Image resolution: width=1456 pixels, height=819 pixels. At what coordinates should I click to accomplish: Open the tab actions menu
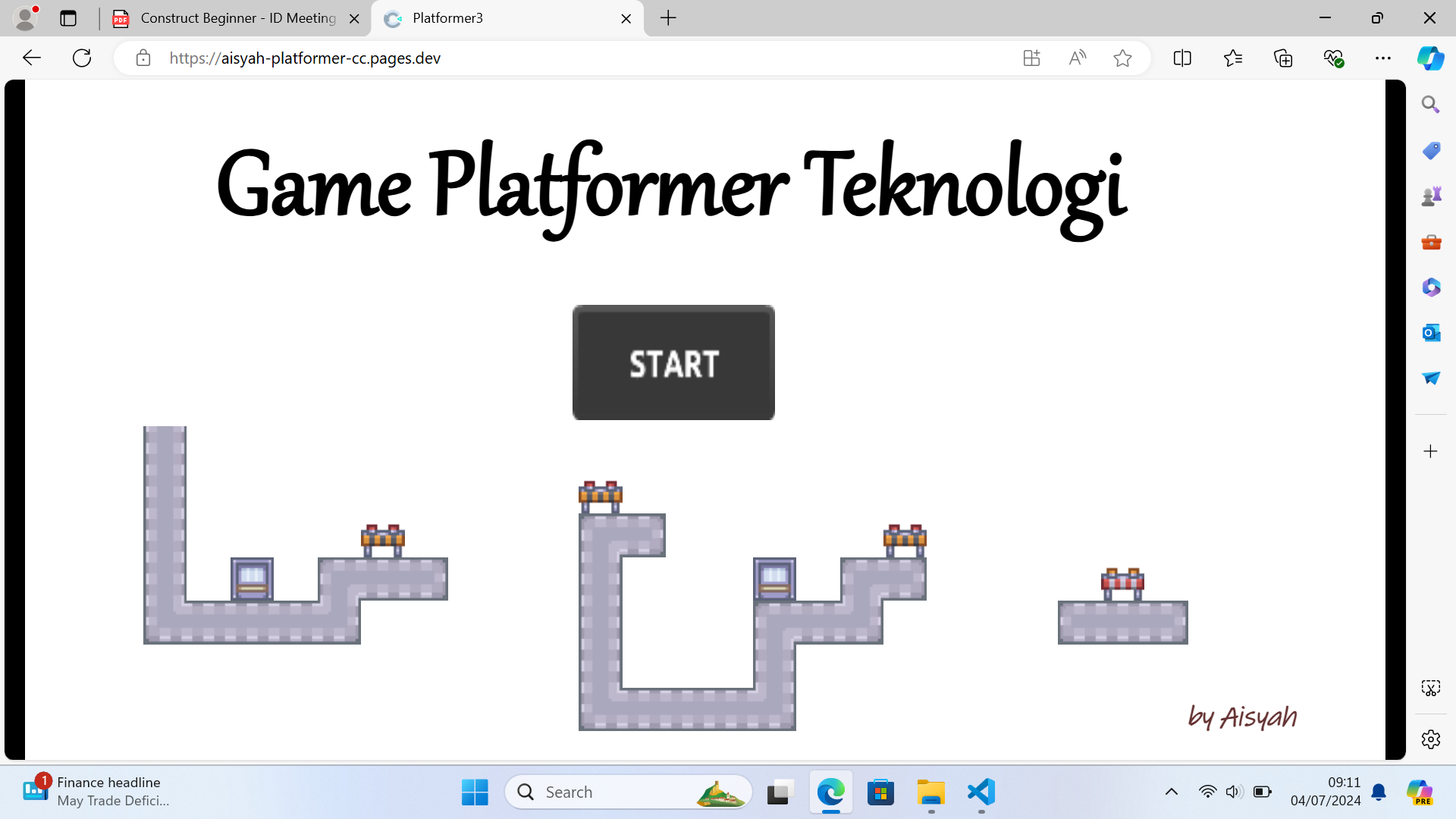[x=68, y=18]
